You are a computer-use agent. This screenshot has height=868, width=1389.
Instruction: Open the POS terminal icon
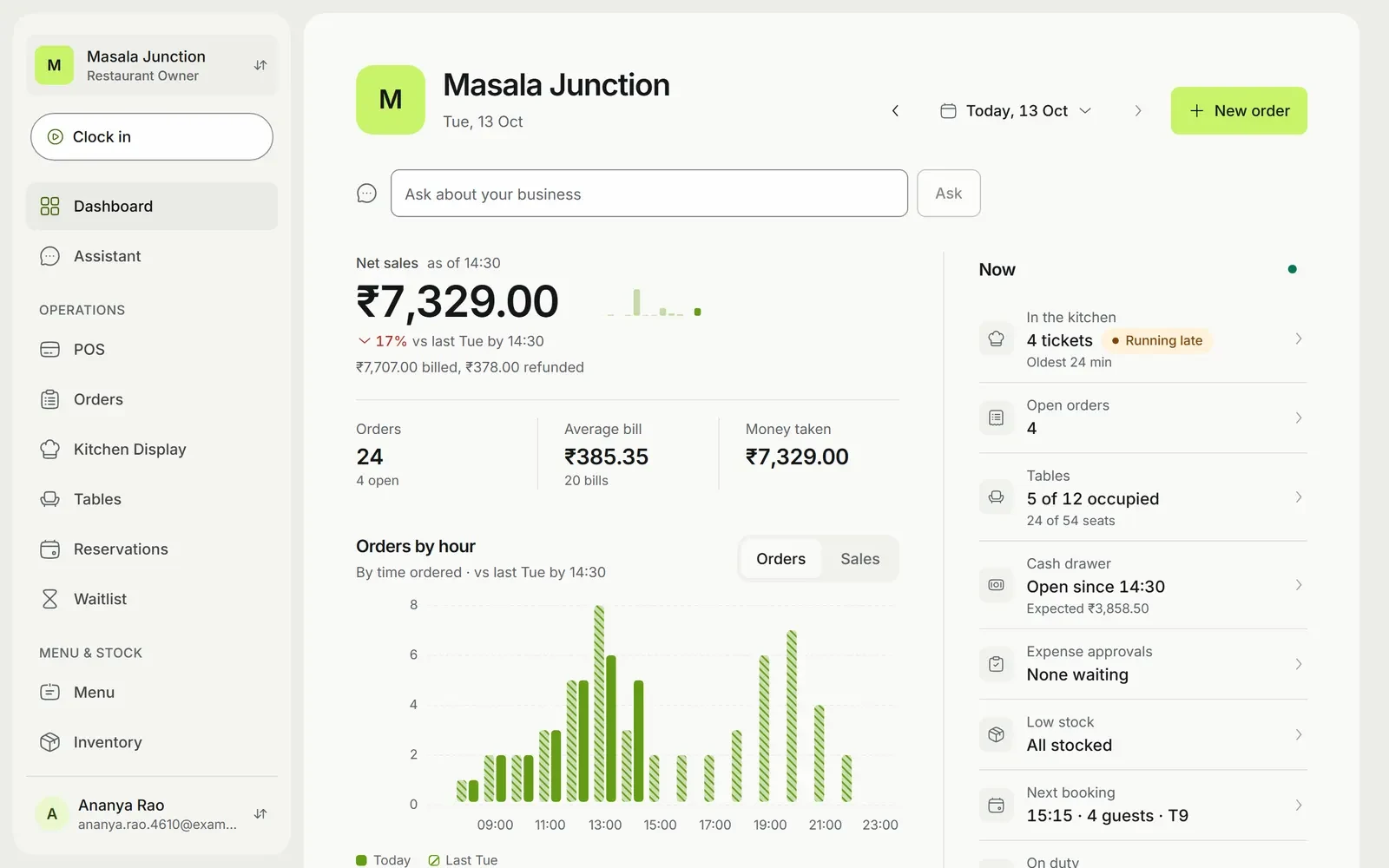[x=50, y=349]
